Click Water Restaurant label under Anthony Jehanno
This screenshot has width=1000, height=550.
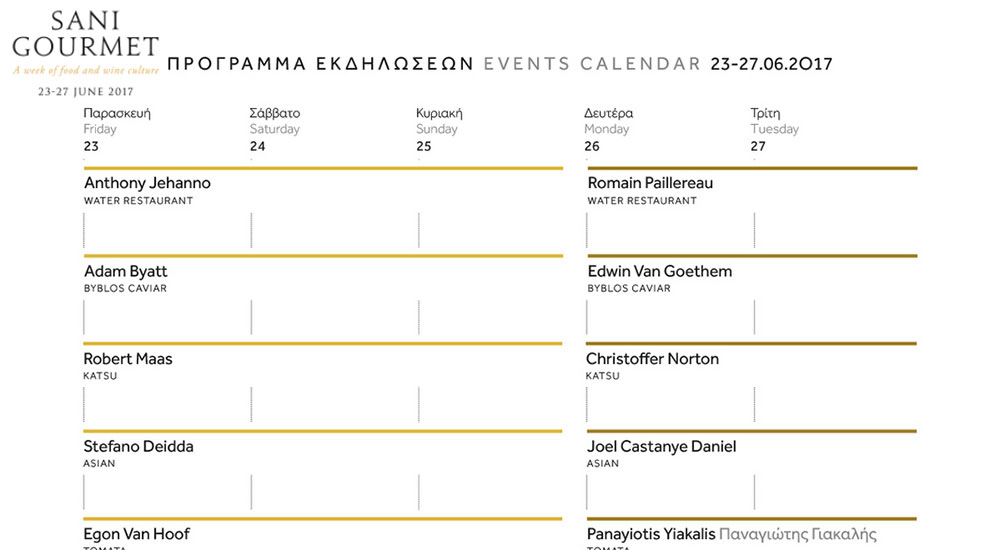tap(138, 200)
